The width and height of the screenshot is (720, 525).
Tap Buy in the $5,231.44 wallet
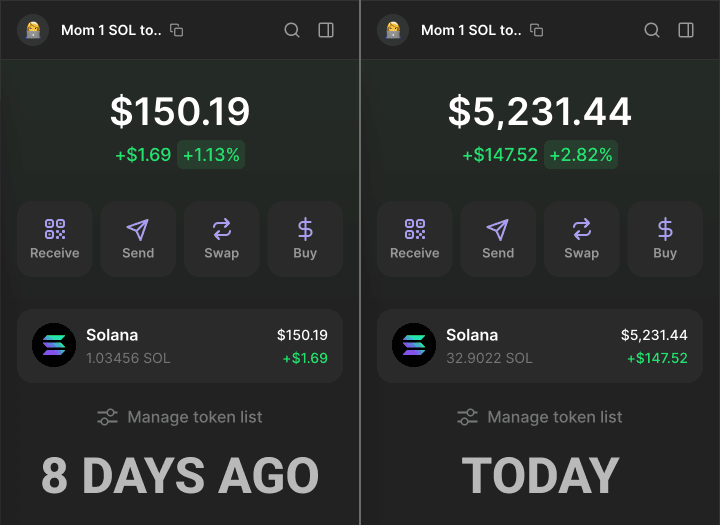[665, 239]
